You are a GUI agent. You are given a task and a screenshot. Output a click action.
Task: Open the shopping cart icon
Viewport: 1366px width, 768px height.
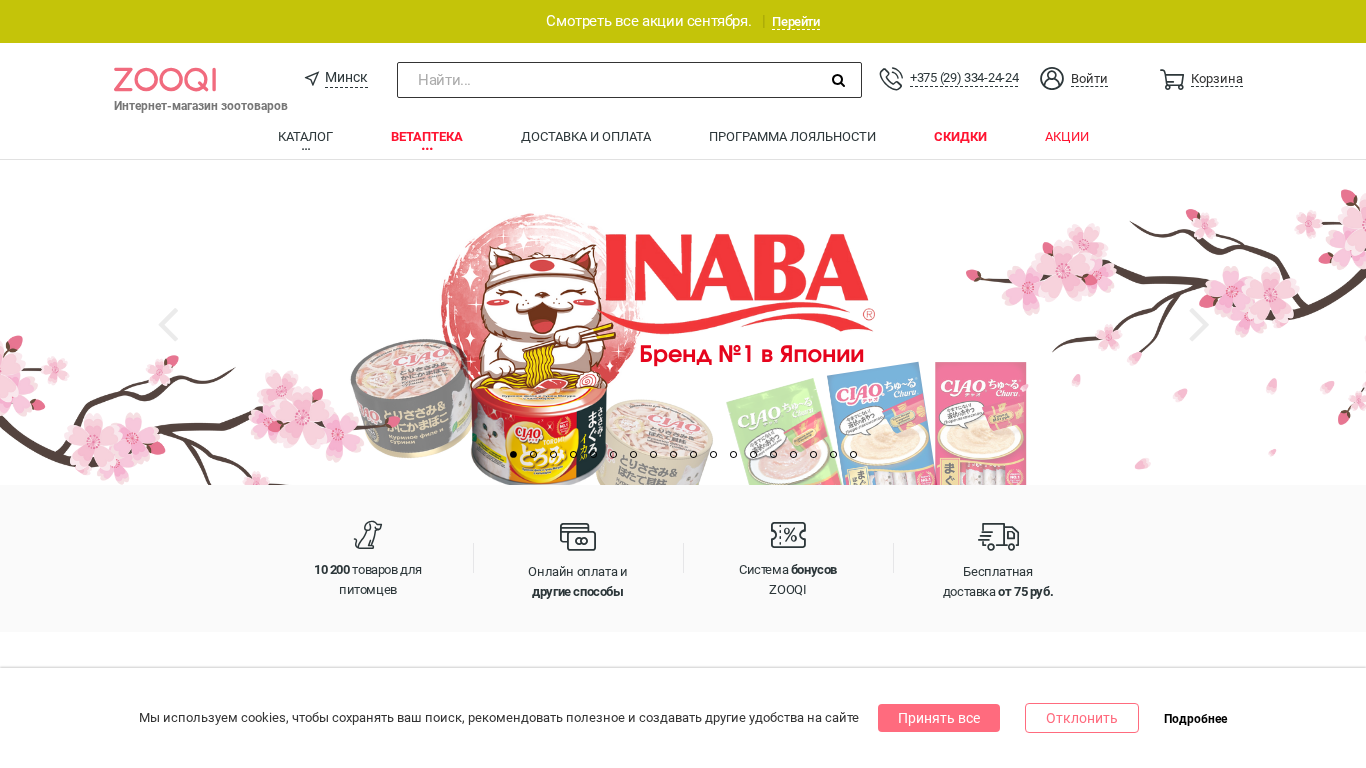coord(1172,79)
